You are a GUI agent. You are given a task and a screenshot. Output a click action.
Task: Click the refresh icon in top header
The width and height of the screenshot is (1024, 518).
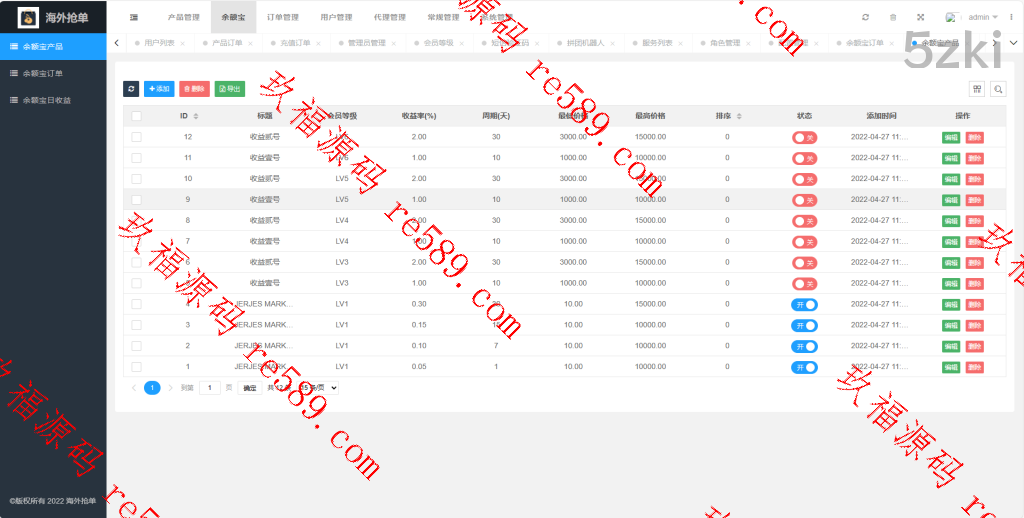click(x=865, y=17)
